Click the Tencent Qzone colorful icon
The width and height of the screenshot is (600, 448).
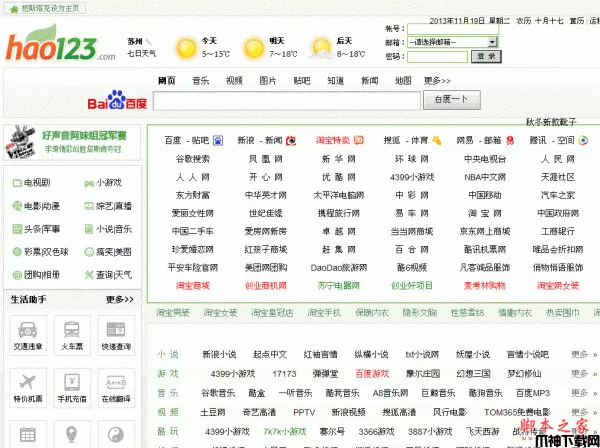click(x=583, y=140)
